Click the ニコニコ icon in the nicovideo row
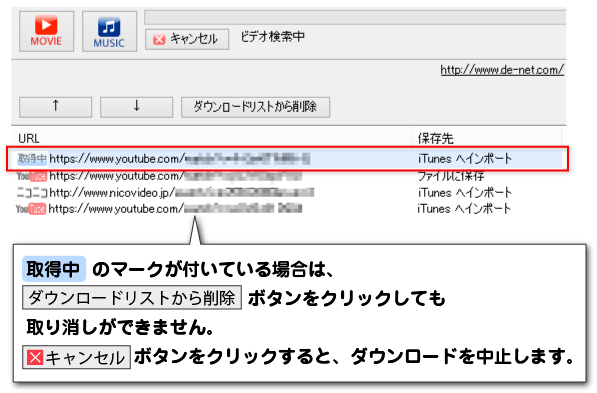597x393 pixels. [32, 193]
